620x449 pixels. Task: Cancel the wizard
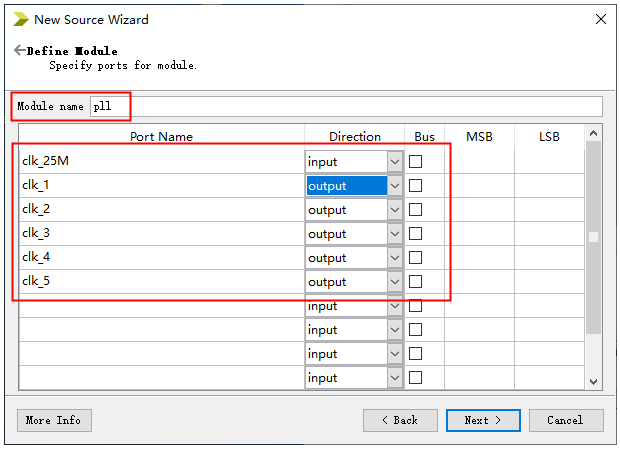click(565, 420)
